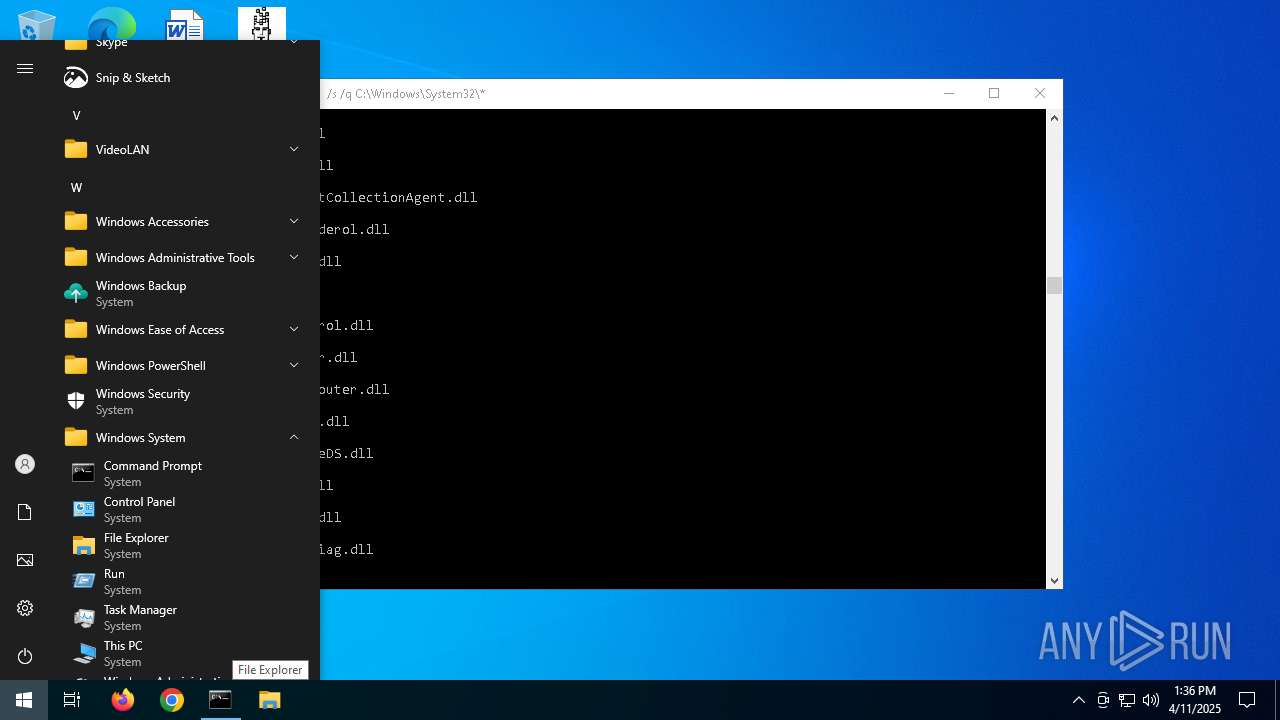Jump to letter V app section
Viewport: 1280px width, 720px height.
pos(76,116)
